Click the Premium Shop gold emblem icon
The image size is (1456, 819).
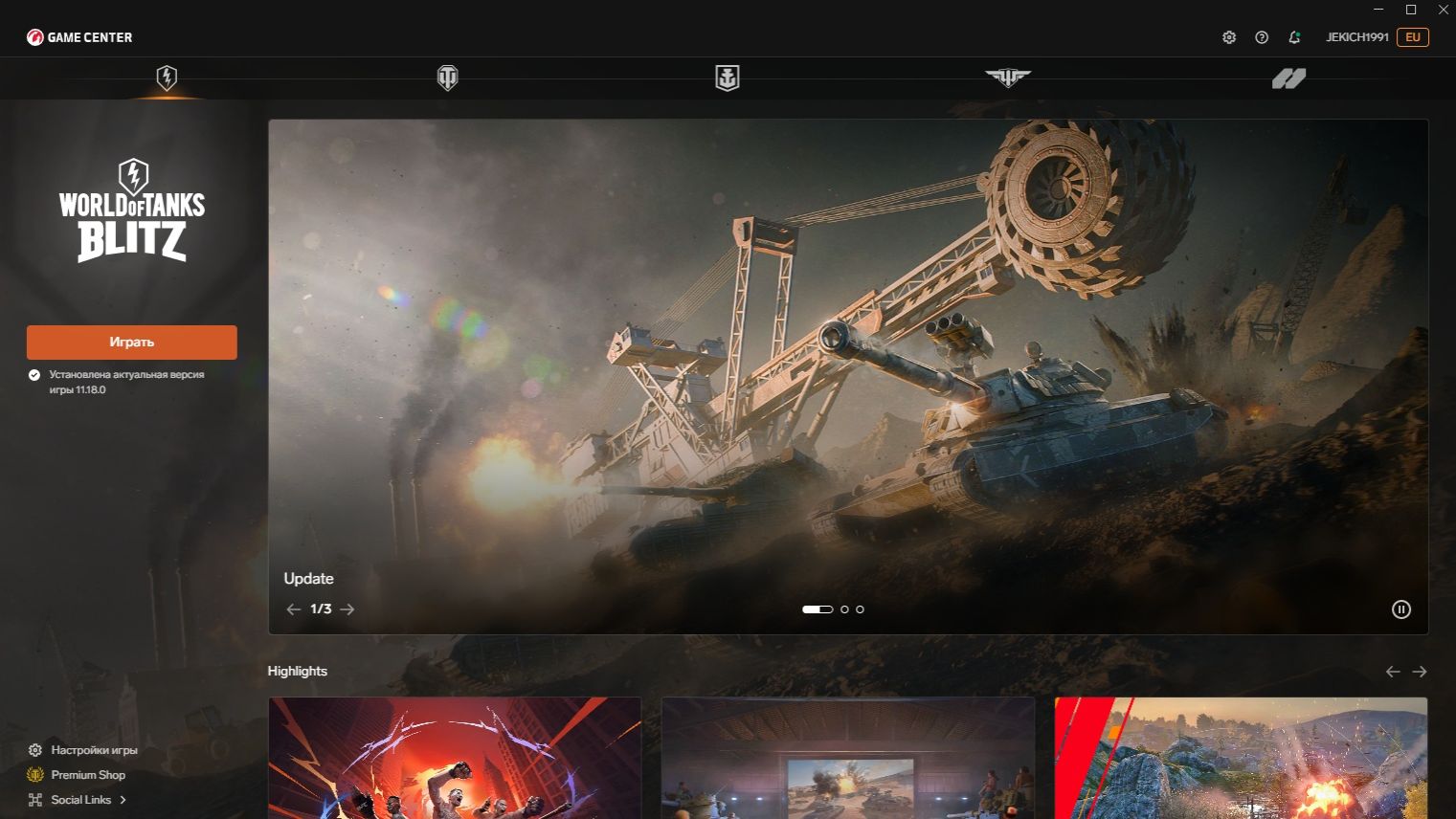(x=35, y=775)
